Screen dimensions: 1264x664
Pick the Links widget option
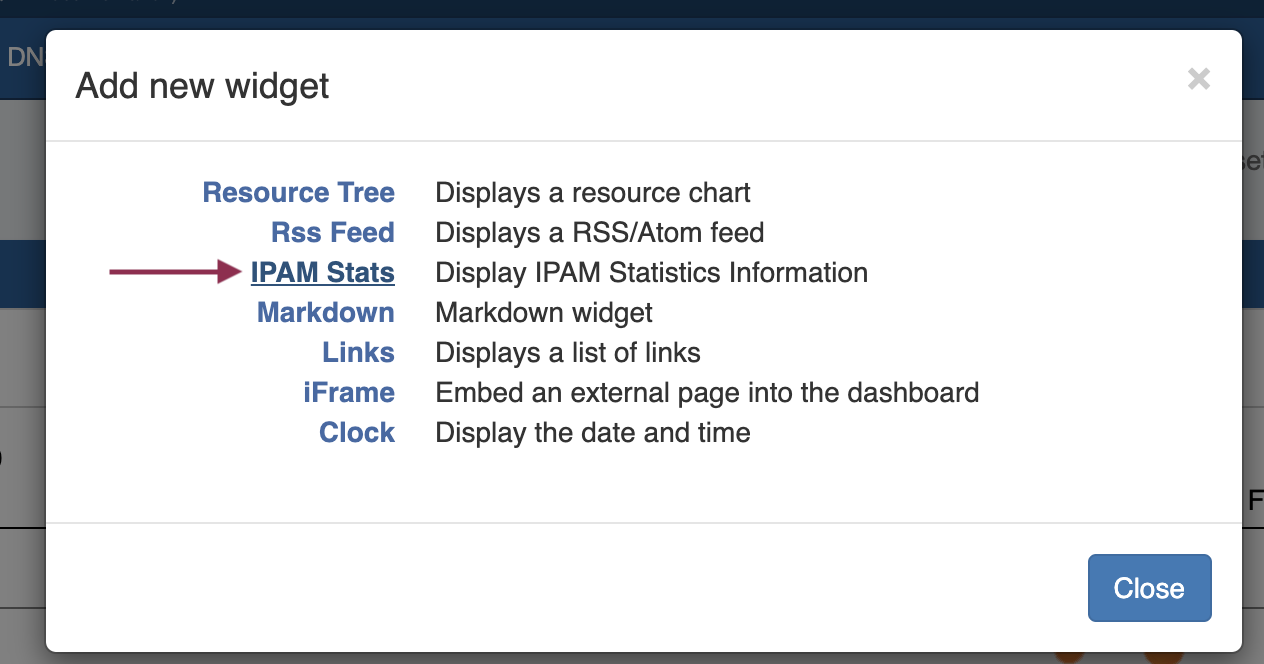click(x=358, y=353)
